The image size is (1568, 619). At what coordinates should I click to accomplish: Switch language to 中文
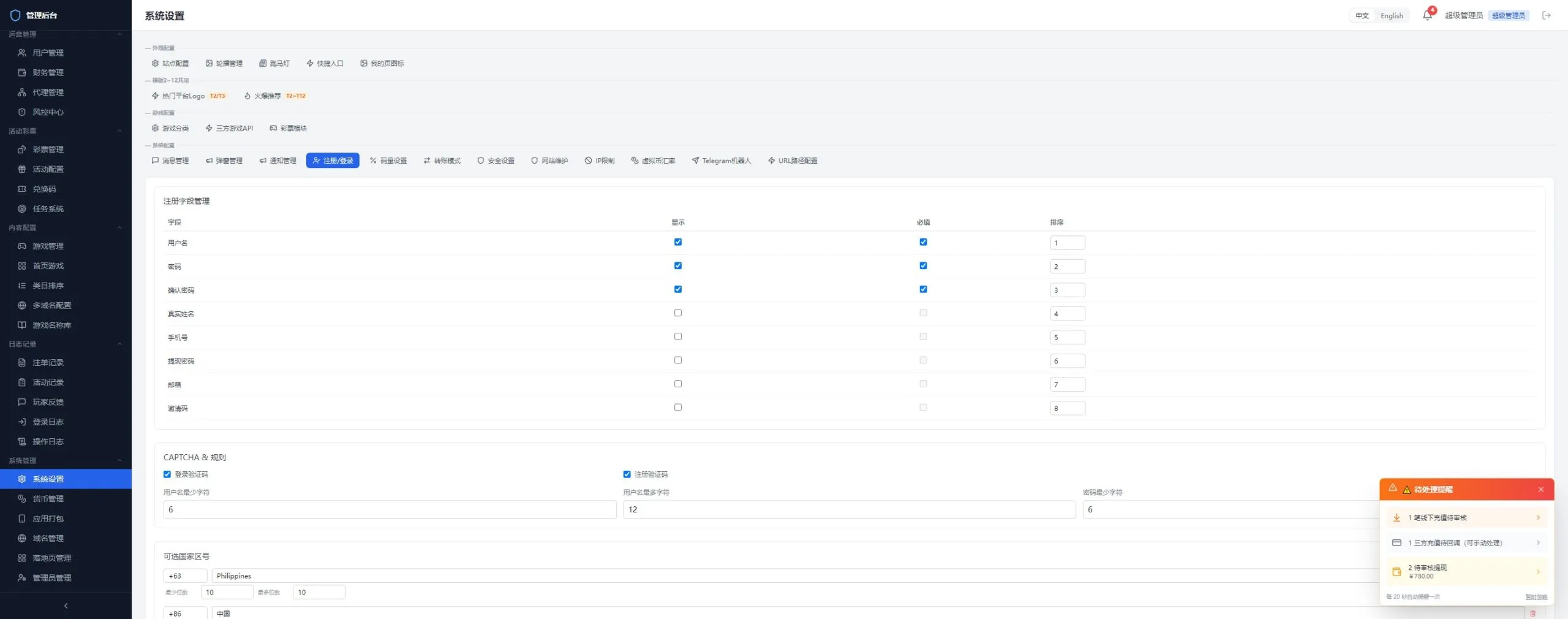(1362, 16)
